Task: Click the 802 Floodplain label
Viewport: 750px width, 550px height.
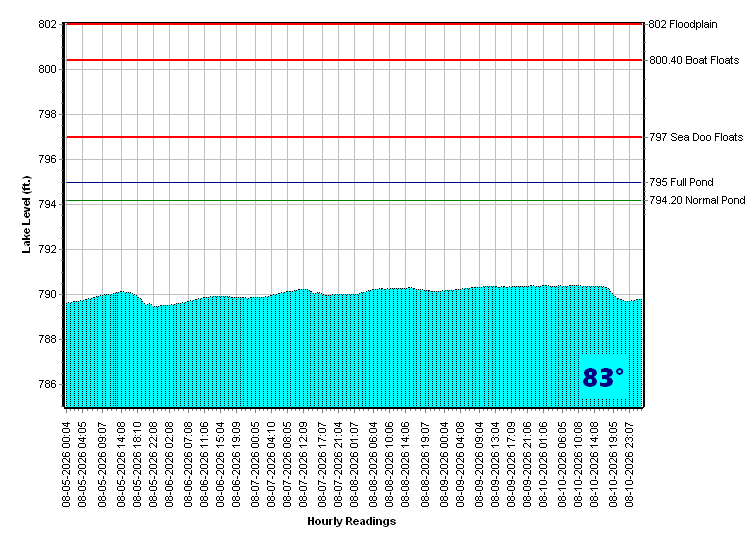Action: [683, 24]
